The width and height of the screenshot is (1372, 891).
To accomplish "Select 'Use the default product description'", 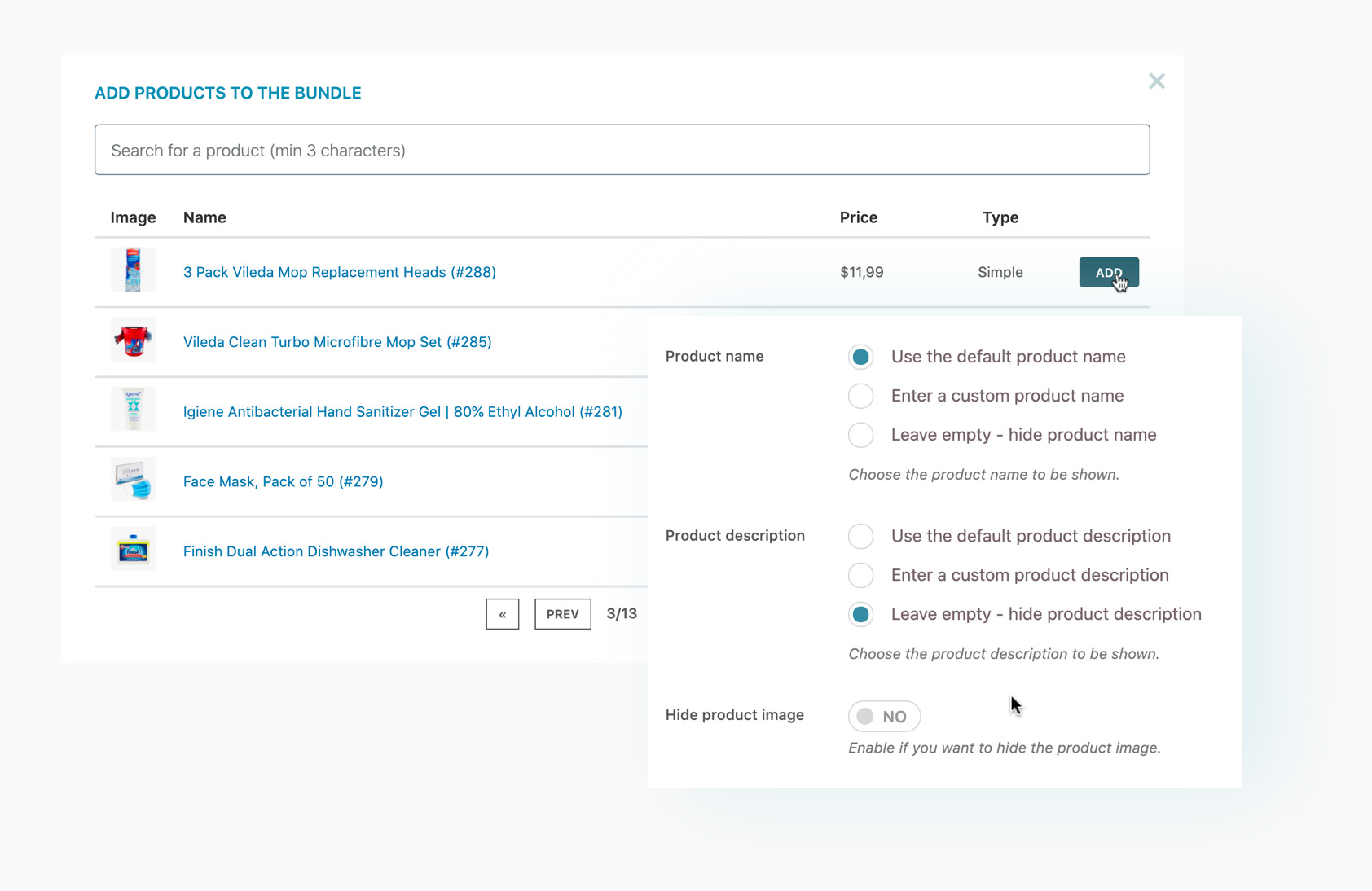I will [860, 536].
